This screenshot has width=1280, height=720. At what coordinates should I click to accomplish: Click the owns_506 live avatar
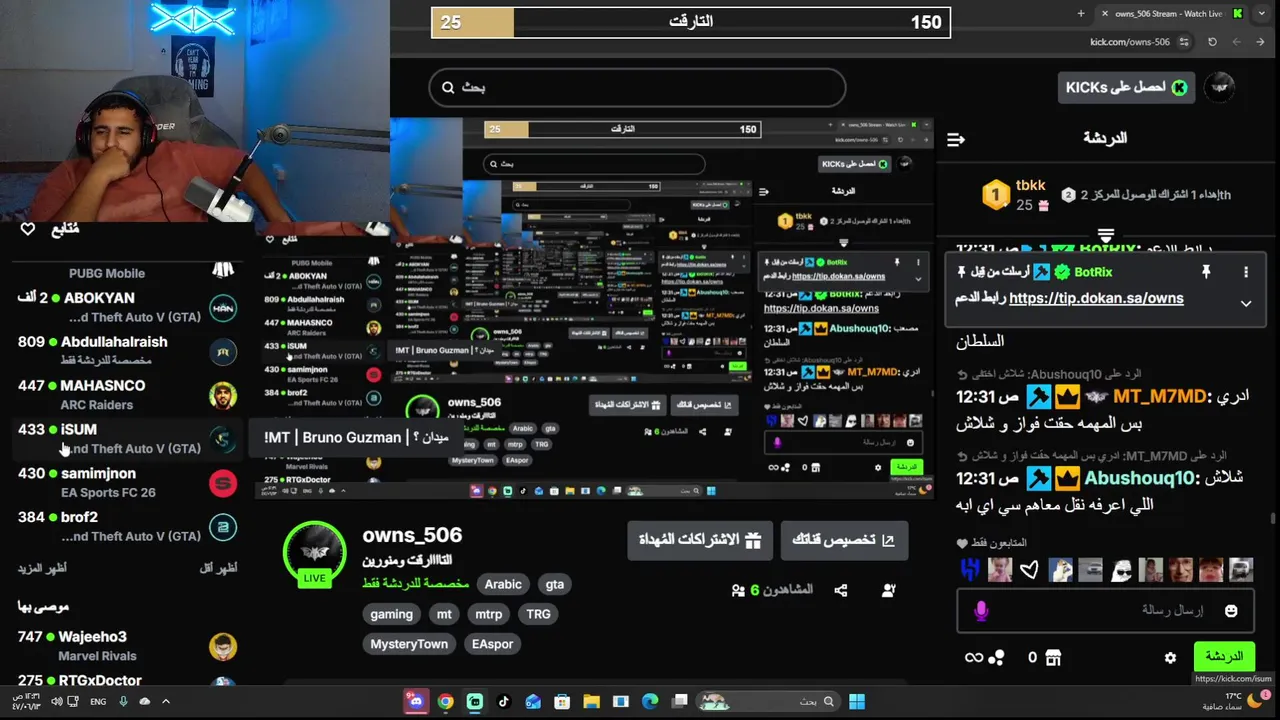point(315,551)
